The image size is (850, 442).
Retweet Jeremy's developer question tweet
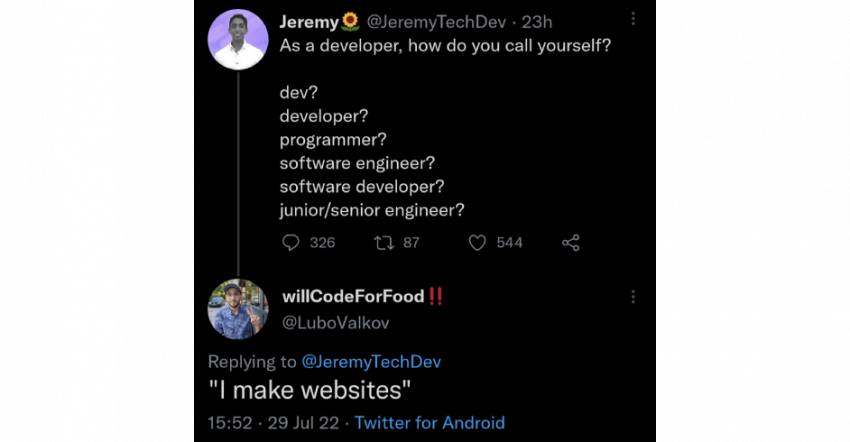pyautogui.click(x=382, y=243)
